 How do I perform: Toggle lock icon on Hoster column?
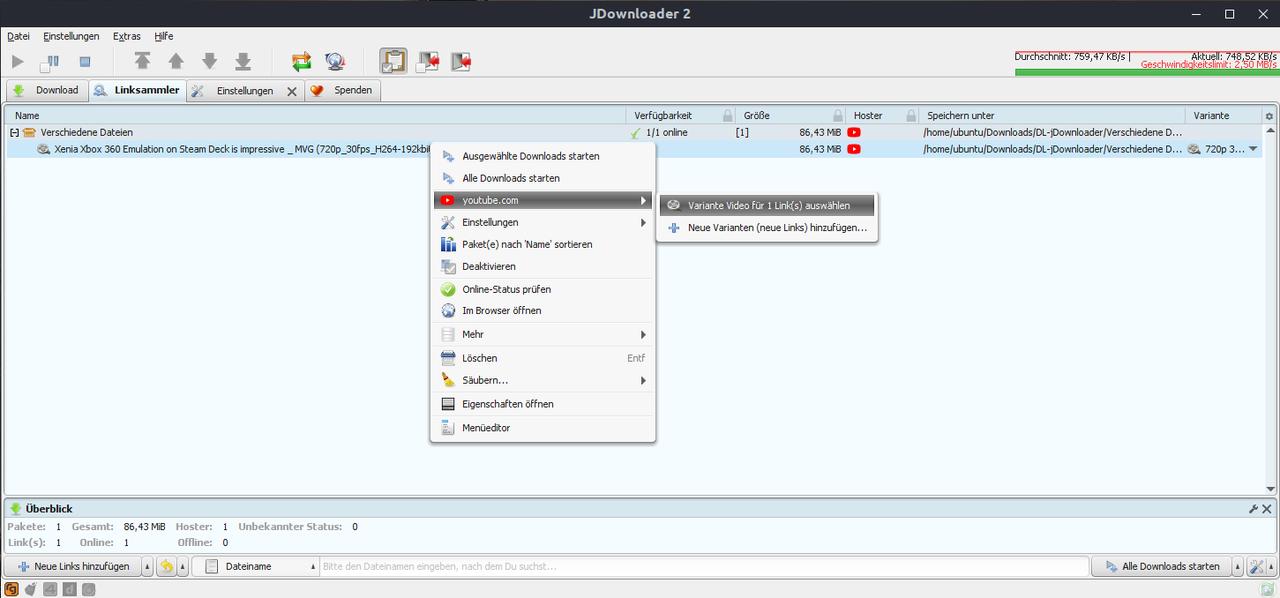(911, 116)
